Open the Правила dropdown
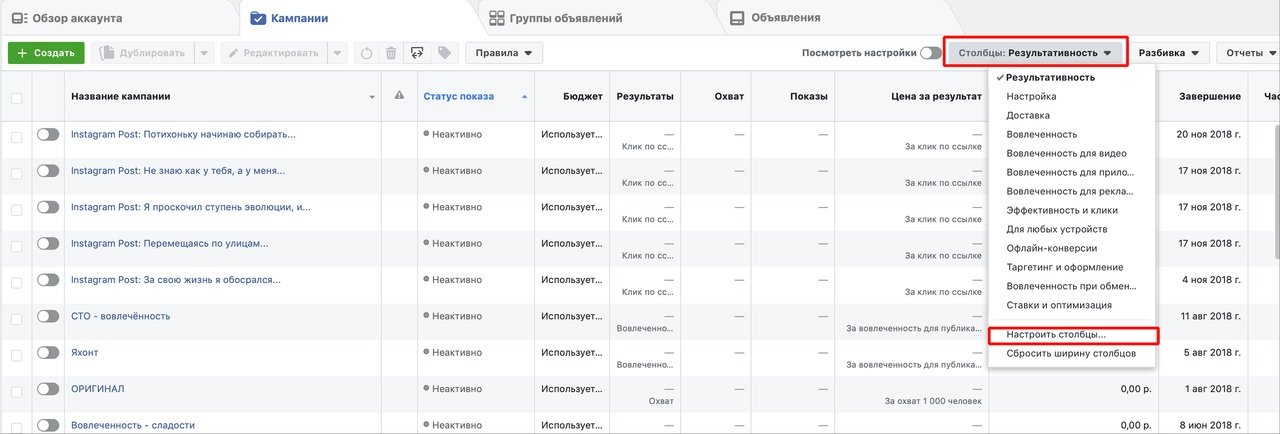This screenshot has width=1280, height=434. 504,53
